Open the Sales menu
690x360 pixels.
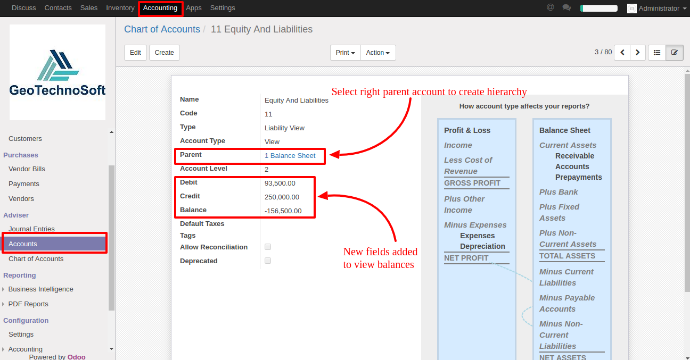pos(89,8)
